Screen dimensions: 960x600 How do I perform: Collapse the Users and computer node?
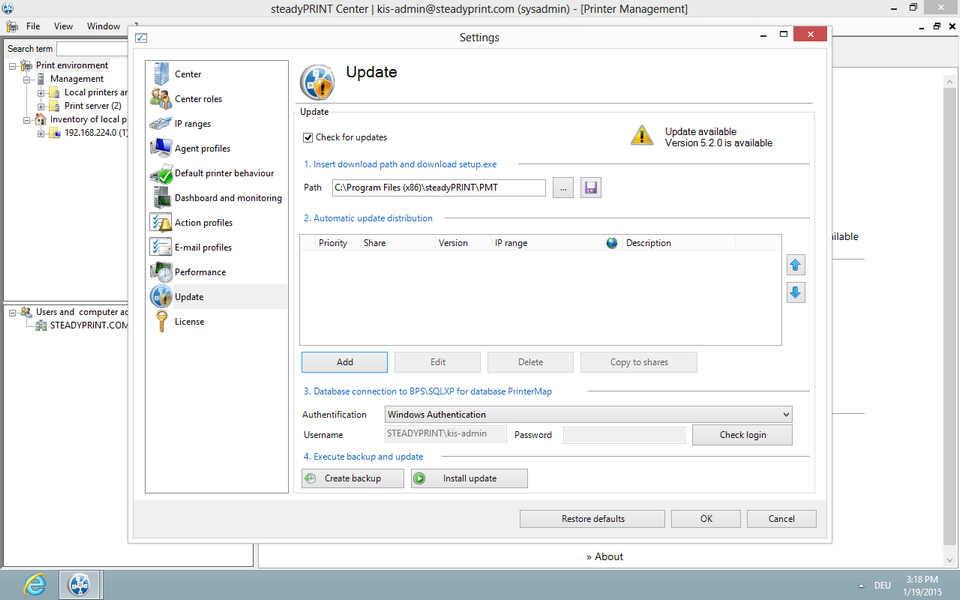pyautogui.click(x=12, y=312)
